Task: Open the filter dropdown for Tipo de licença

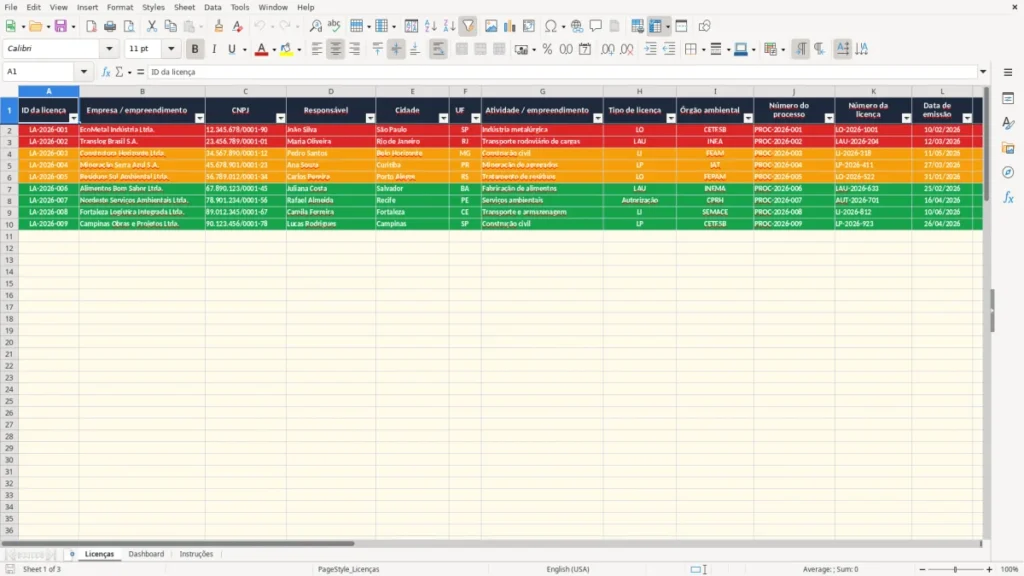Action: click(671, 118)
